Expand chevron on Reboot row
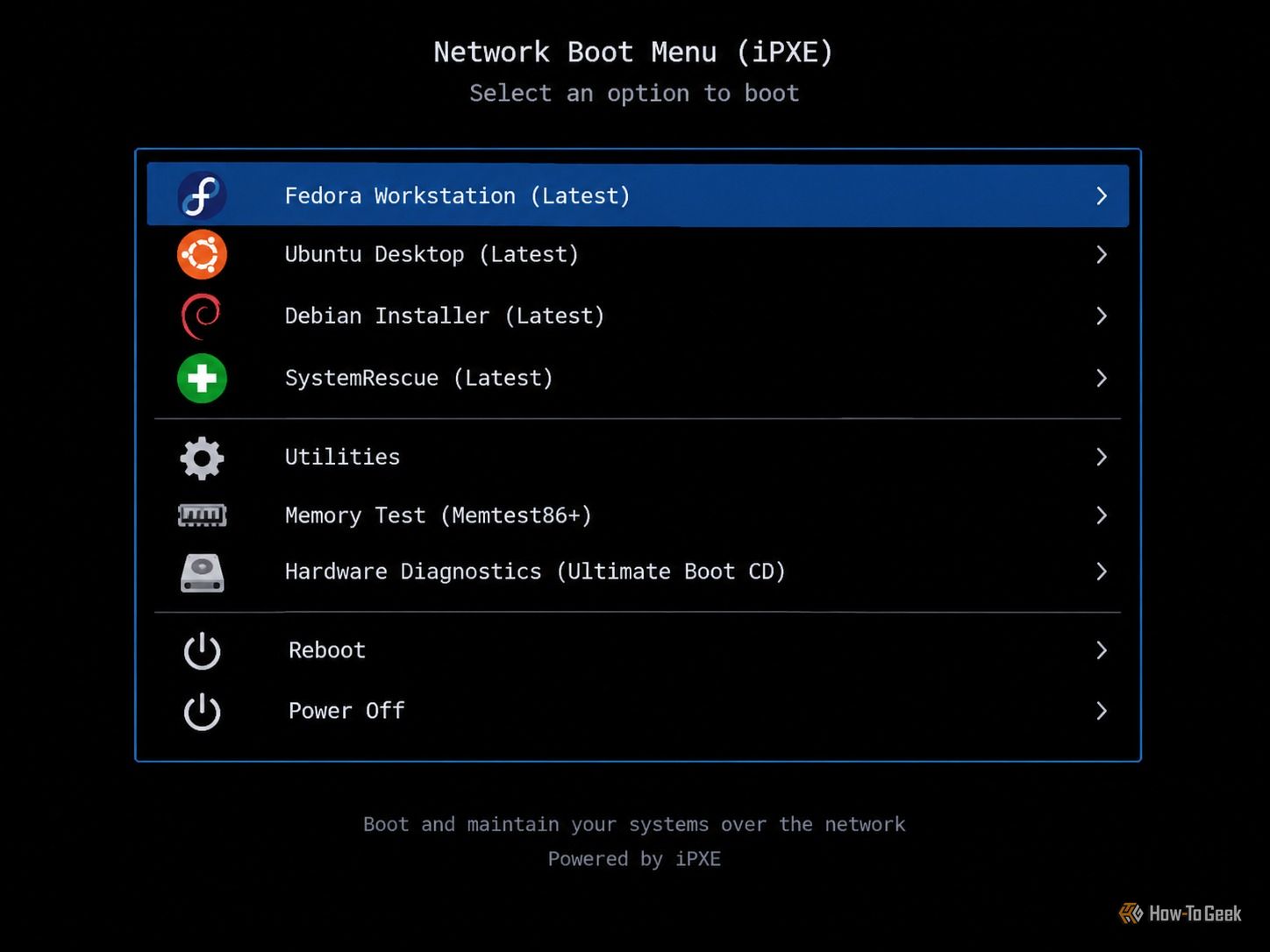Screen dimensions: 1270x952 pos(1102,650)
